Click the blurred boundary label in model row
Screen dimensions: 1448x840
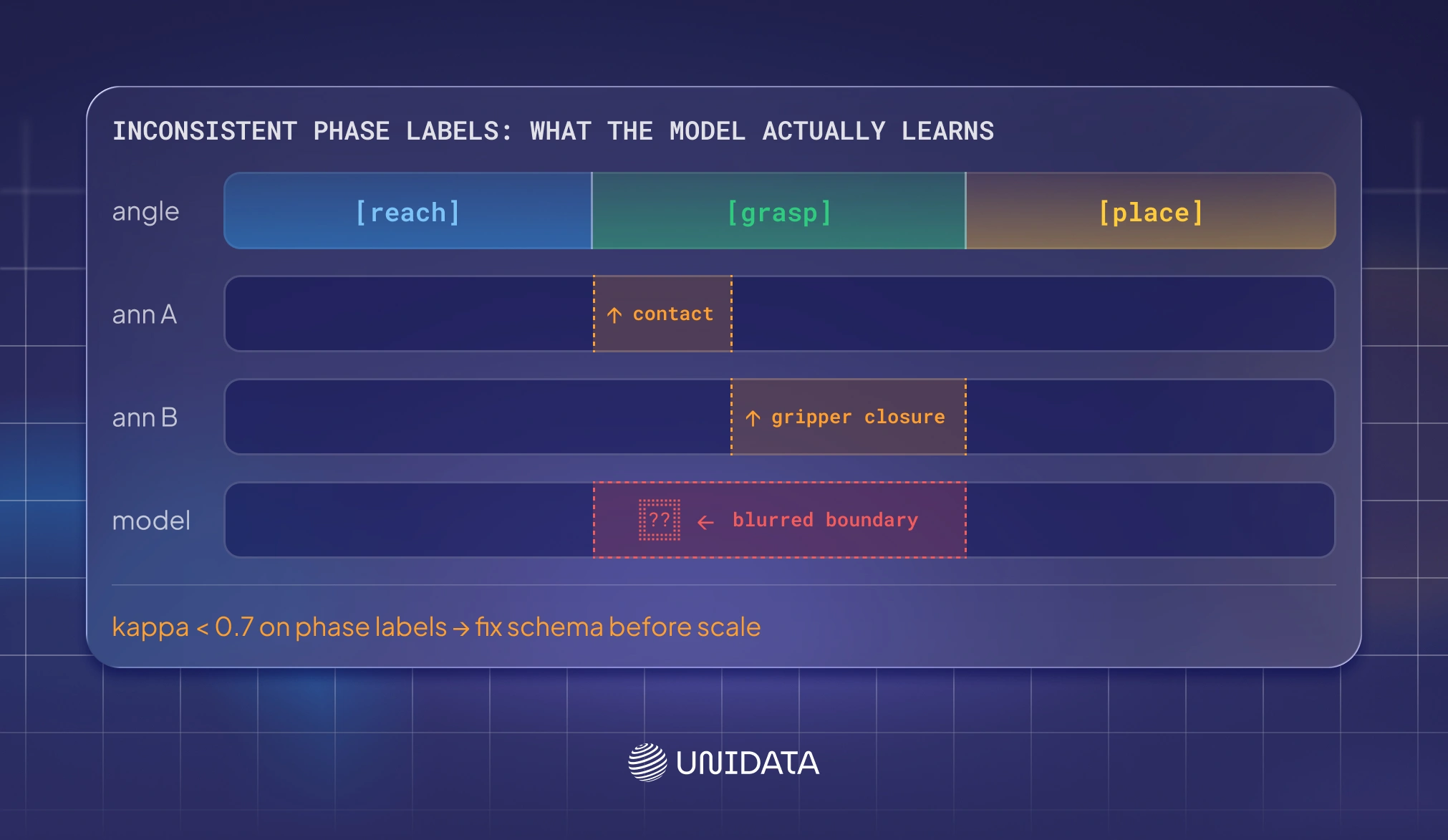(x=825, y=520)
